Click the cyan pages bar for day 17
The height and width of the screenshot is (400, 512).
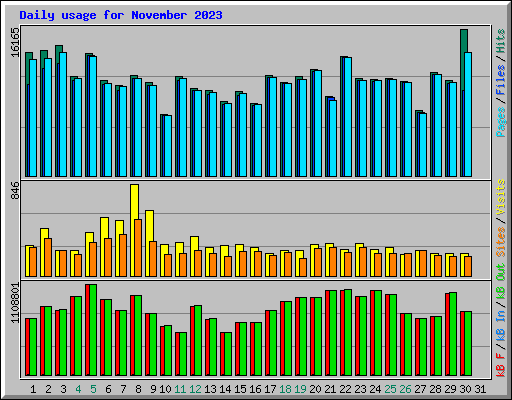coord(273,127)
